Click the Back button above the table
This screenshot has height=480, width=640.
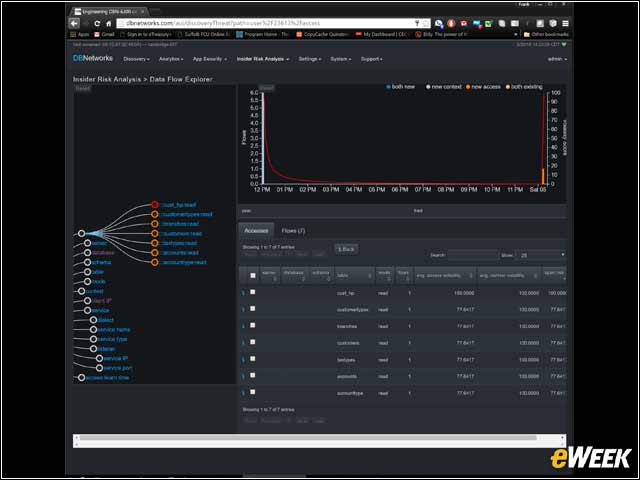pyautogui.click(x=346, y=249)
